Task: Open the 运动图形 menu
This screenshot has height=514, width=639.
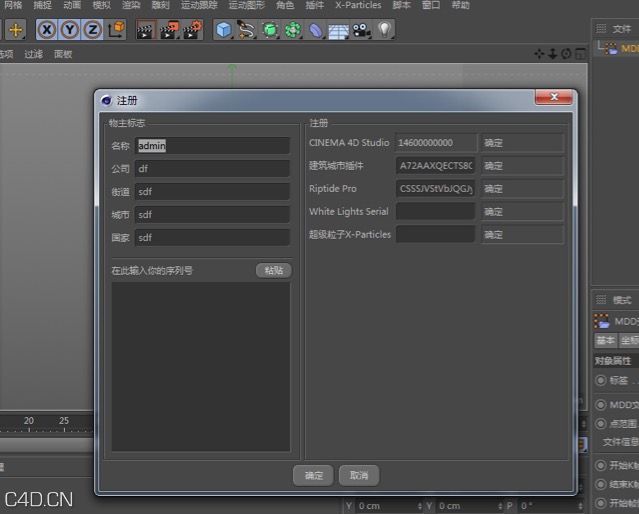Action: click(x=247, y=5)
